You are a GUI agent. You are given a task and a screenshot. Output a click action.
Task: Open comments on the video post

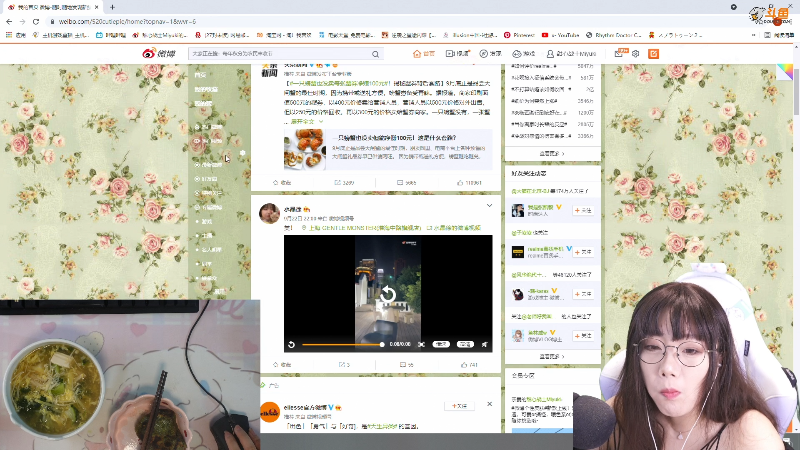(x=407, y=365)
